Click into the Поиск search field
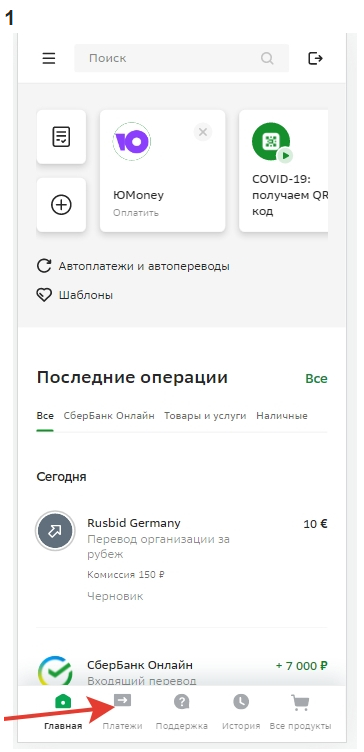 [x=181, y=59]
